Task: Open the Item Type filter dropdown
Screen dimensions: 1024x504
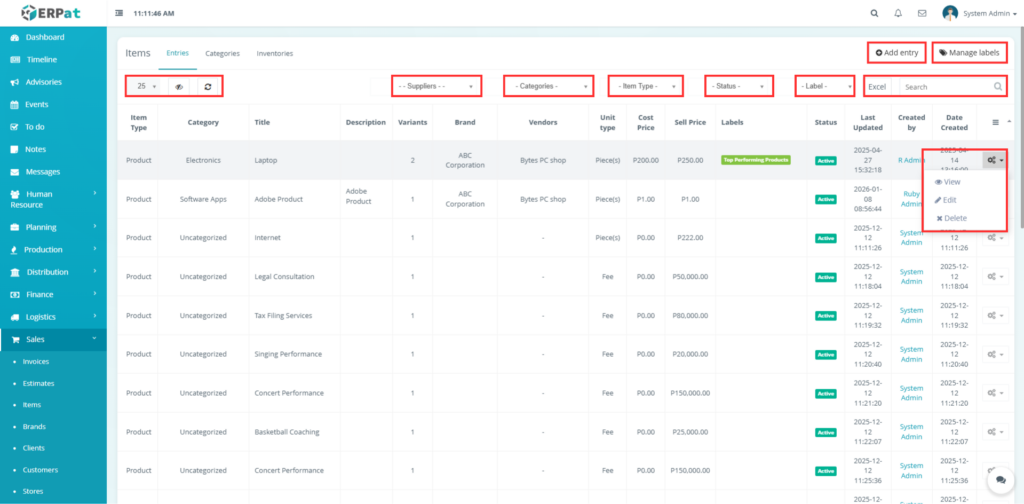Action: point(645,87)
